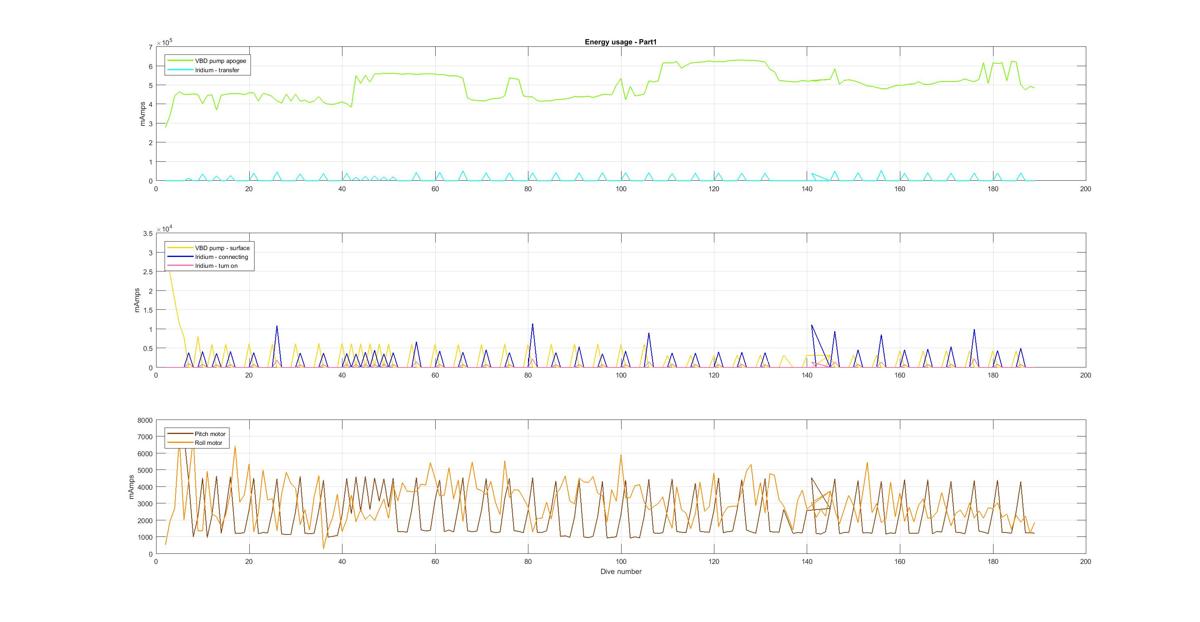Select 'Iridium - transfer' legend entry
Screen dimensions: 1200x622
[218, 68]
